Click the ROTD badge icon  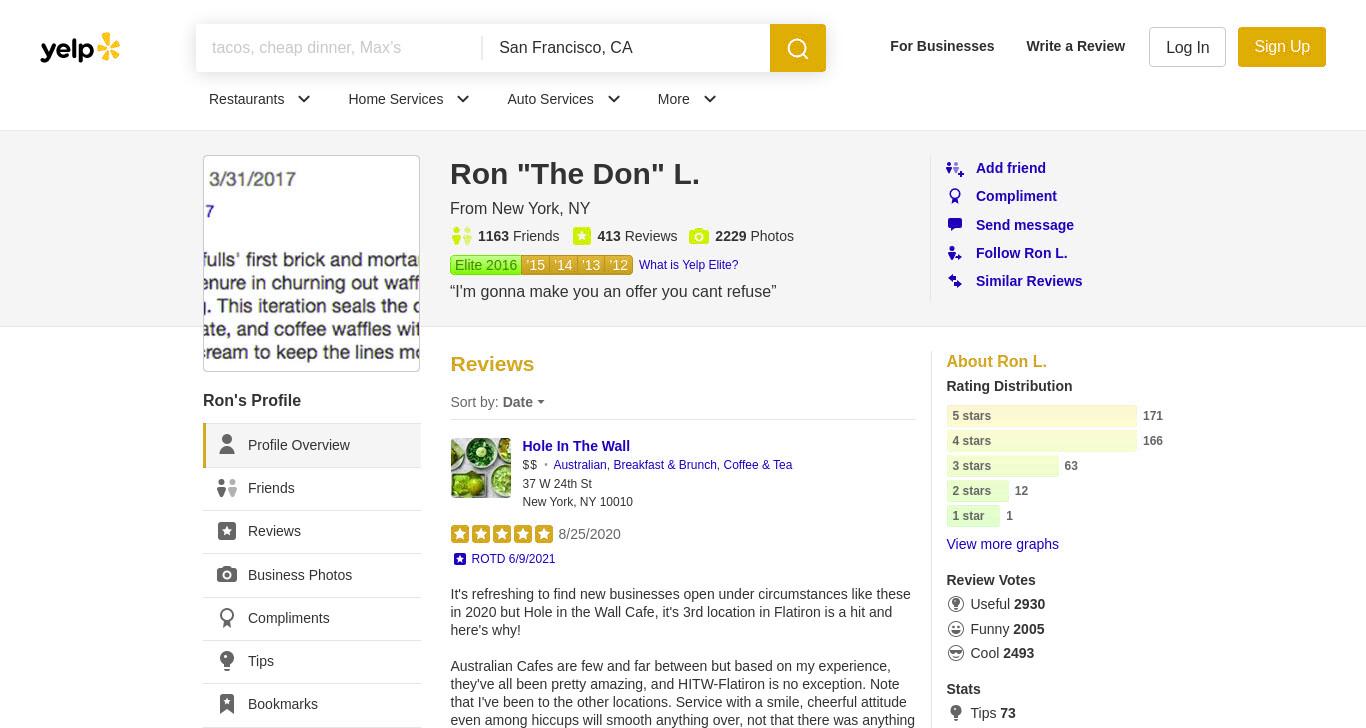tap(460, 559)
